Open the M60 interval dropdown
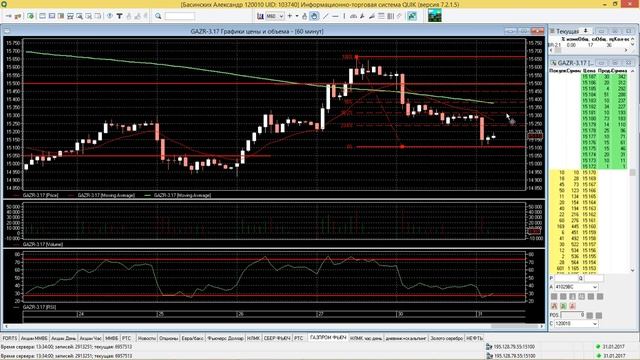 pyautogui.click(x=281, y=16)
